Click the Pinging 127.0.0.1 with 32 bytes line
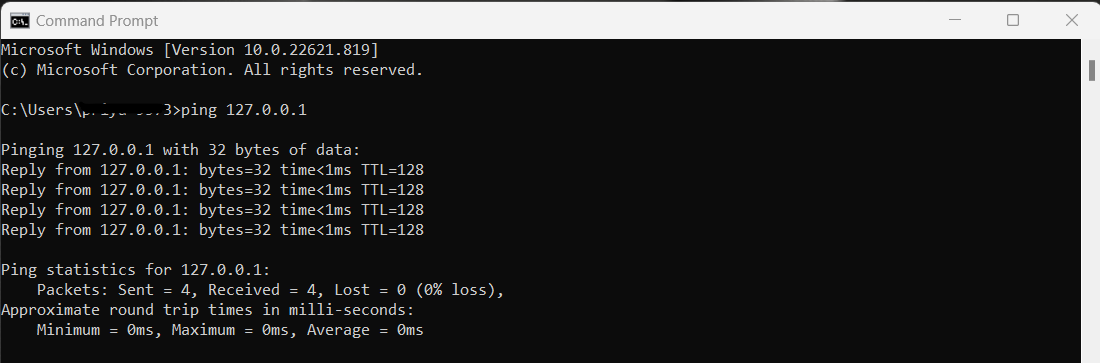Viewport: 1100px width, 363px height. [180, 150]
